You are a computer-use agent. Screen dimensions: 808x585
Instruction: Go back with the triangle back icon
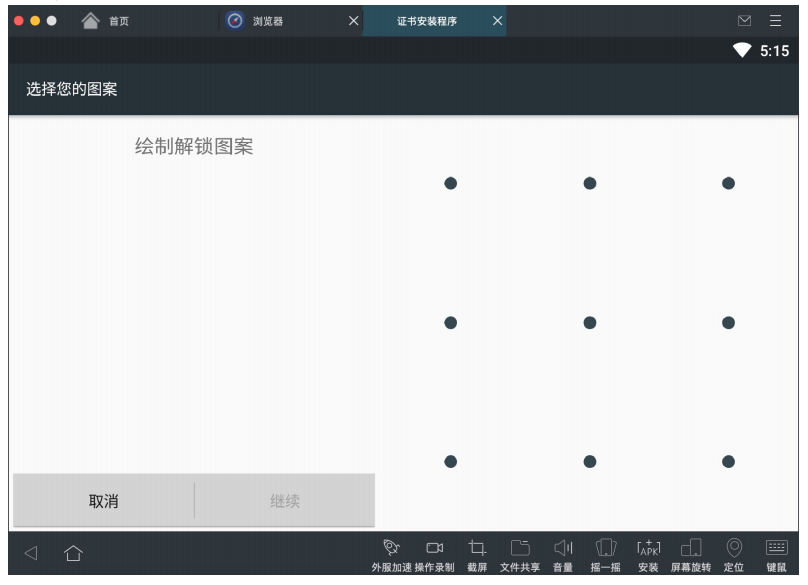click(31, 553)
